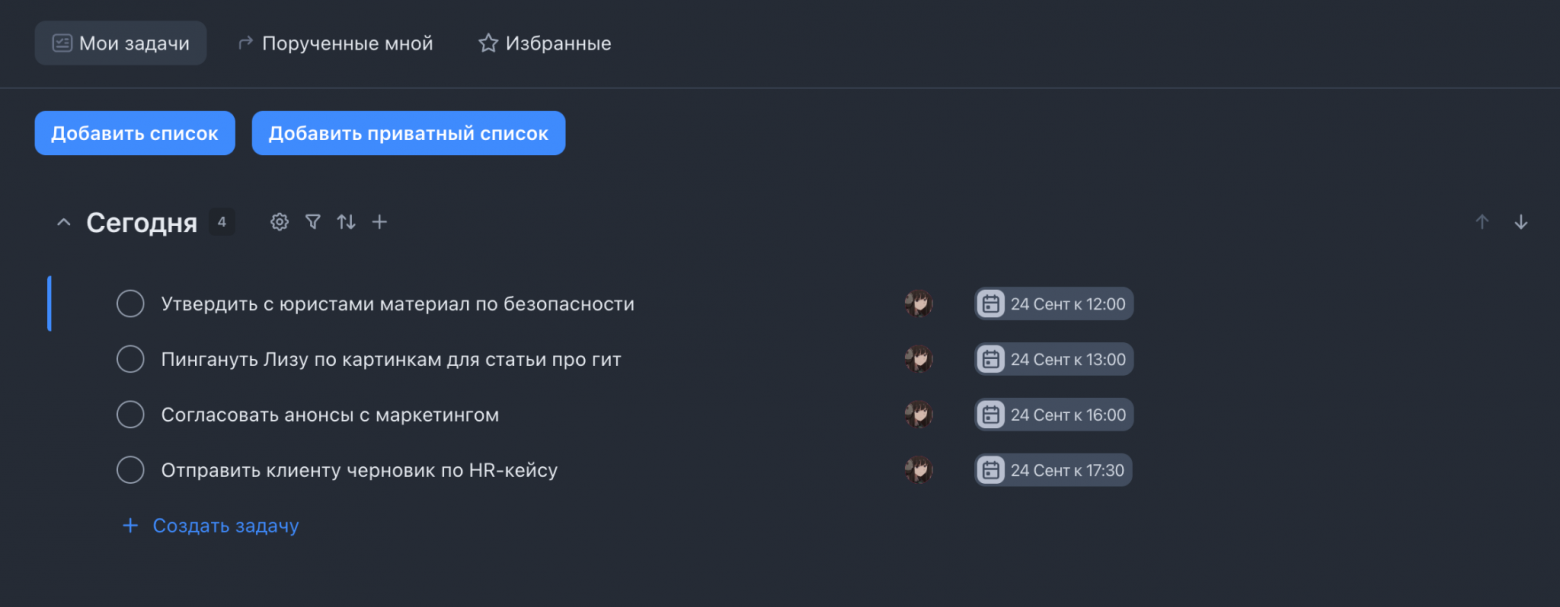This screenshot has height=607, width=1560.
Task: Click the assignee avatar on the HR-кейсу task
Action: (x=918, y=469)
